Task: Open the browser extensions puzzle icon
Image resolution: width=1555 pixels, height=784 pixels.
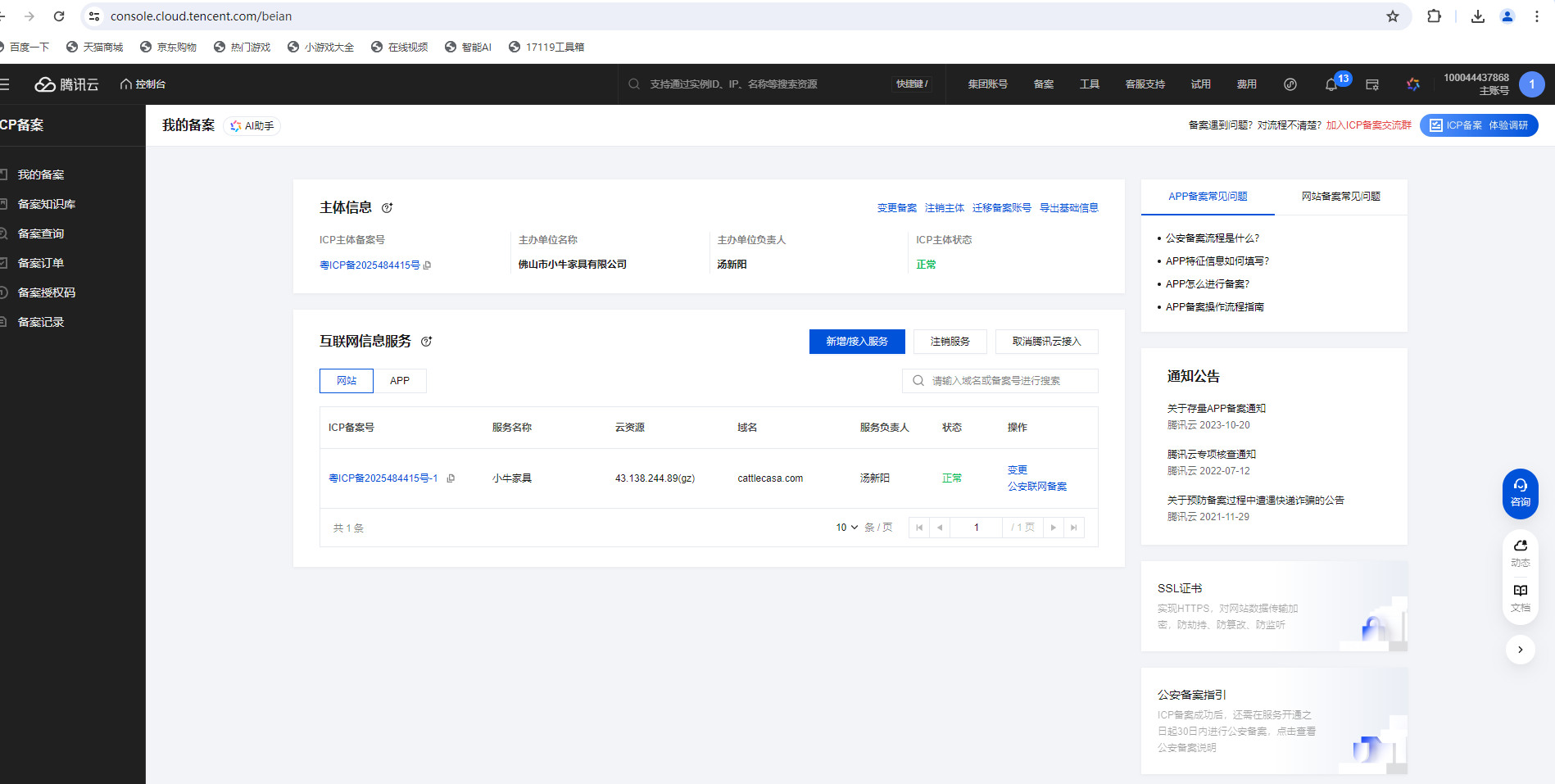Action: click(x=1434, y=16)
